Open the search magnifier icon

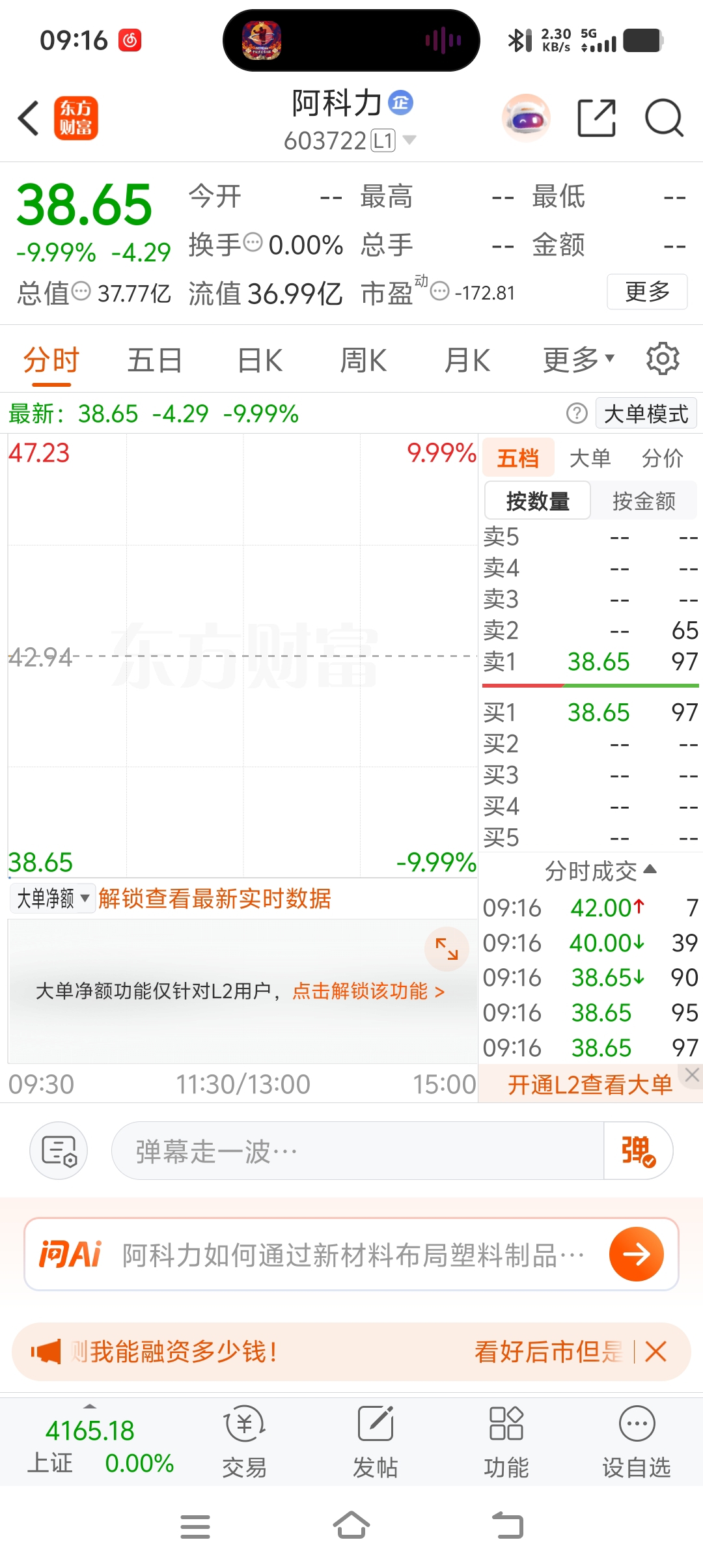tap(664, 118)
